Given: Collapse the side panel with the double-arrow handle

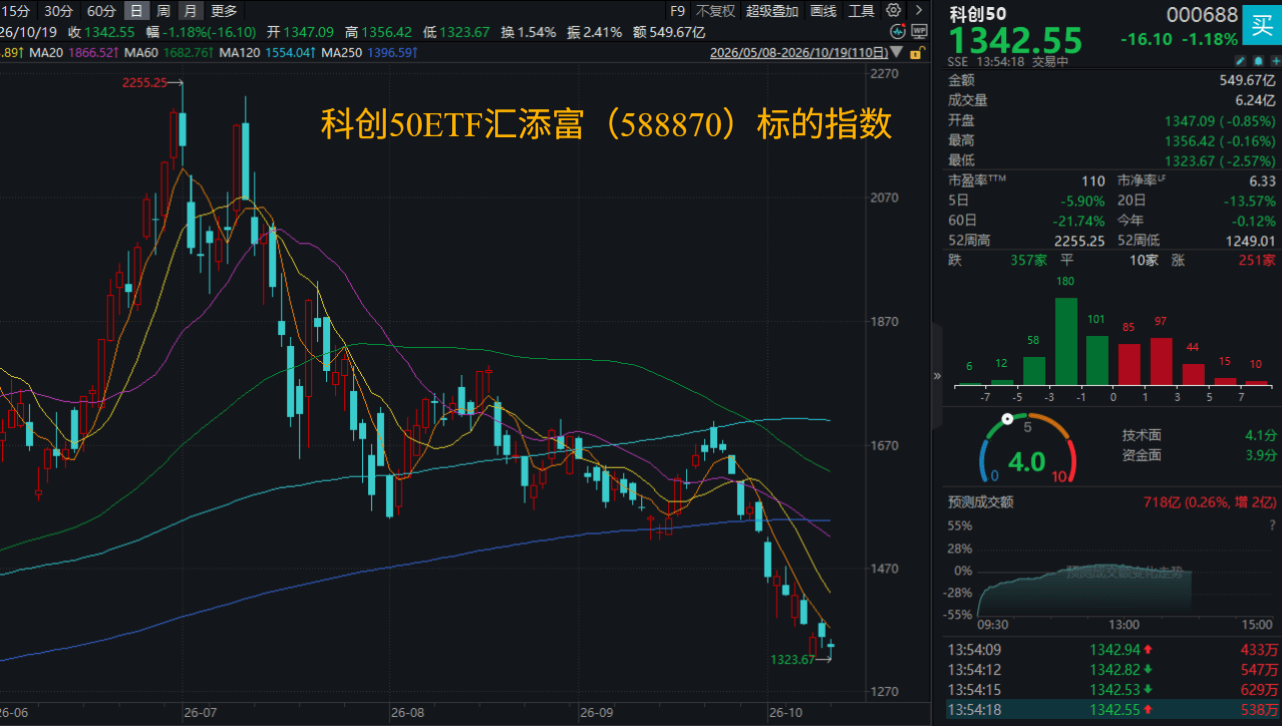Looking at the screenshot, I should [937, 376].
